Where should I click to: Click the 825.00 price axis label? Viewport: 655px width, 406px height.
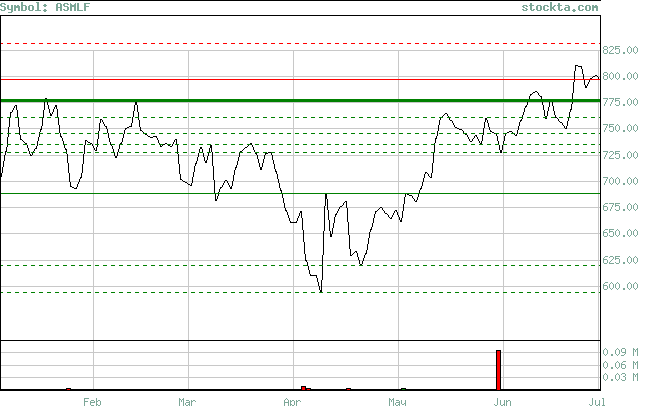pos(620,50)
